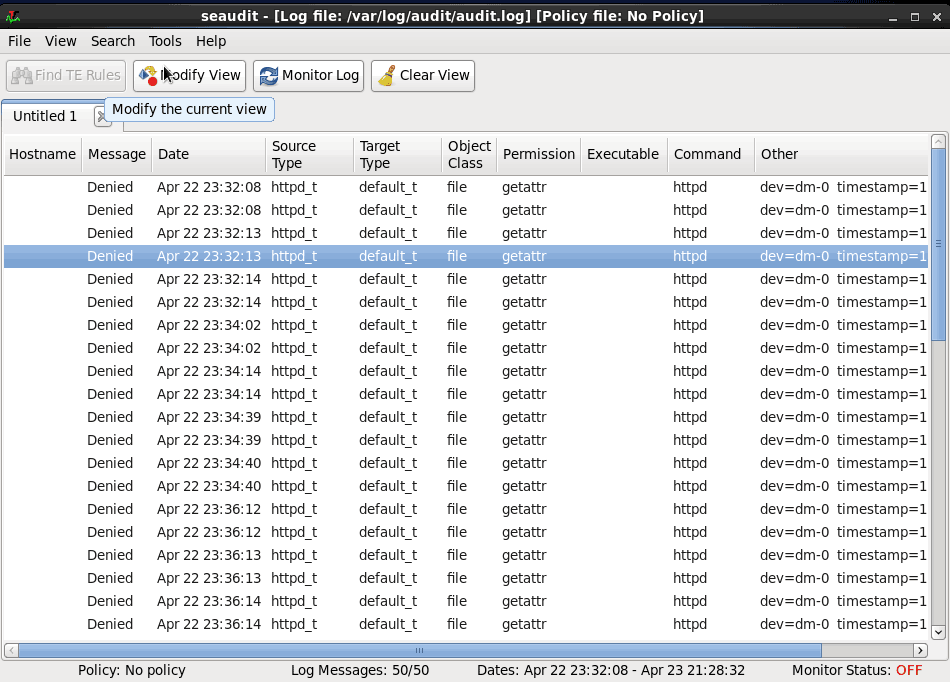Maximize the seaudit window
The height and width of the screenshot is (682, 950).
[x=915, y=17]
